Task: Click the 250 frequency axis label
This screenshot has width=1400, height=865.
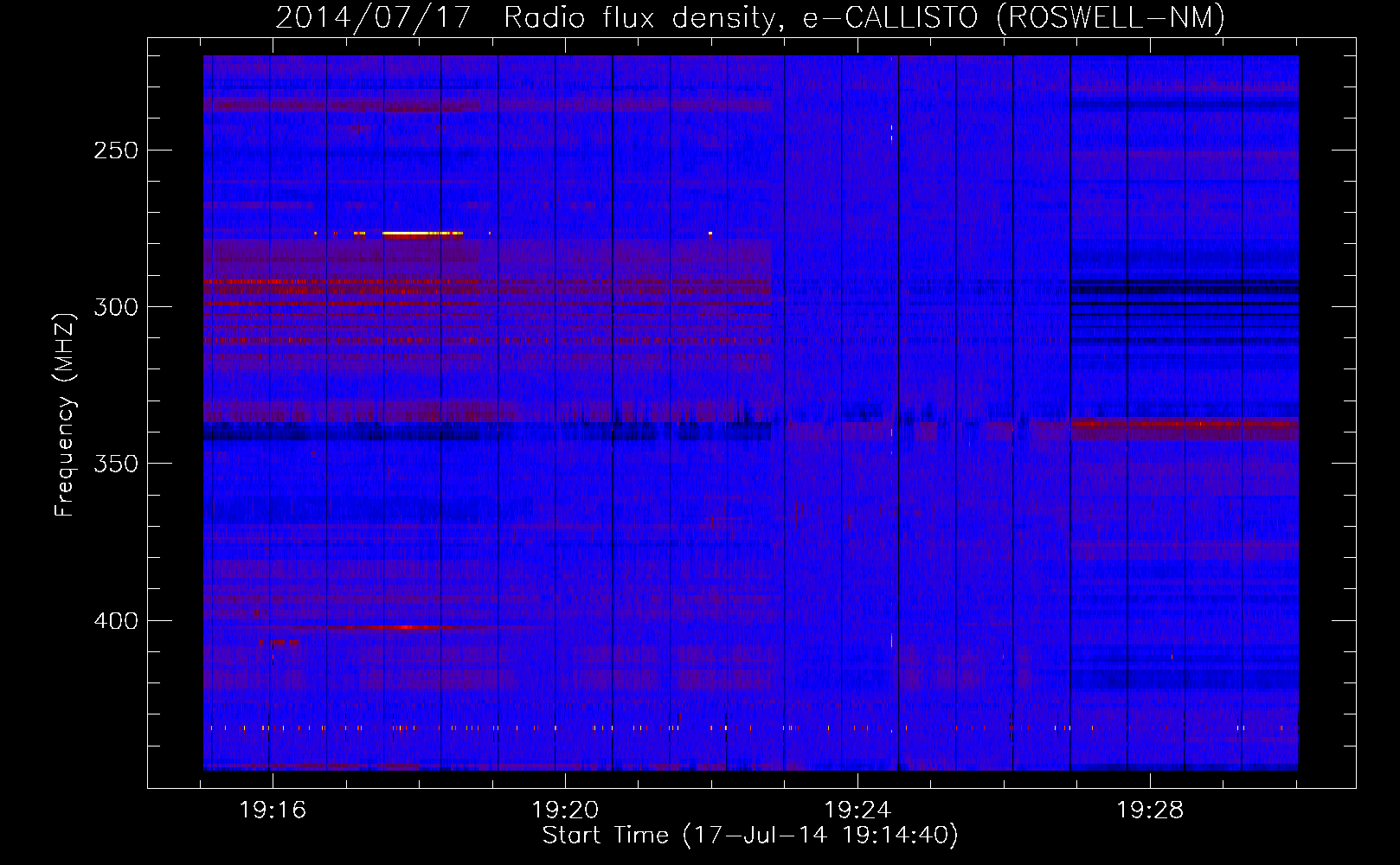Action: [x=116, y=151]
